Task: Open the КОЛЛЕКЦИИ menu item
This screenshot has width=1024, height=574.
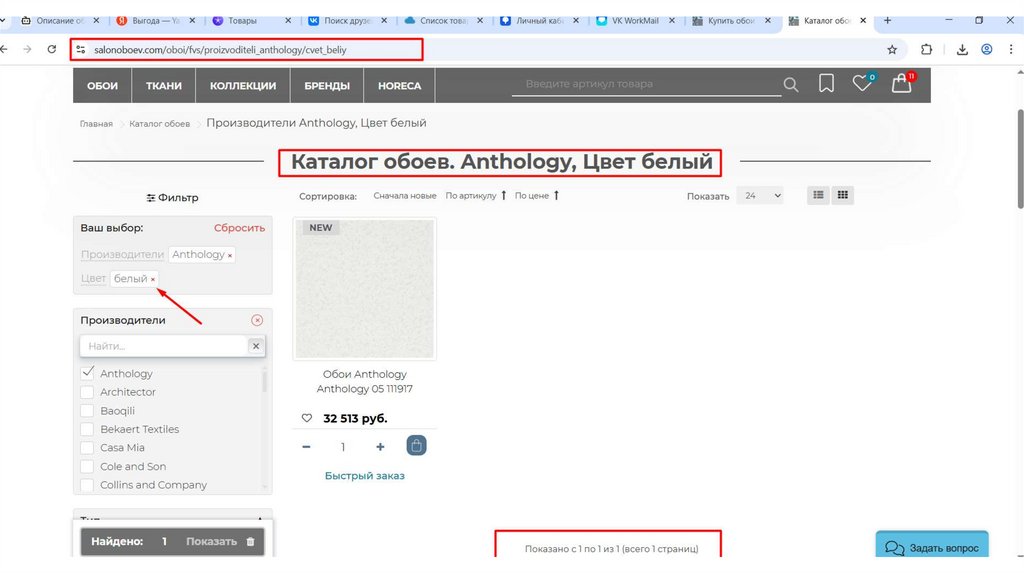Action: click(x=243, y=86)
